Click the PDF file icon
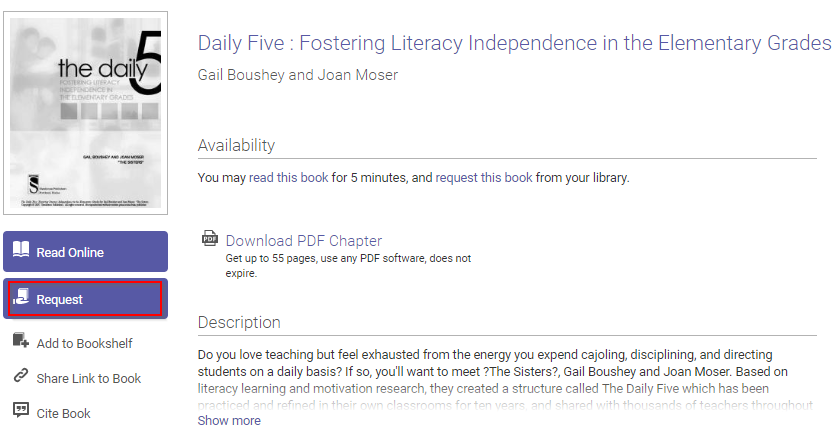This screenshot has width=838, height=438. pyautogui.click(x=210, y=238)
